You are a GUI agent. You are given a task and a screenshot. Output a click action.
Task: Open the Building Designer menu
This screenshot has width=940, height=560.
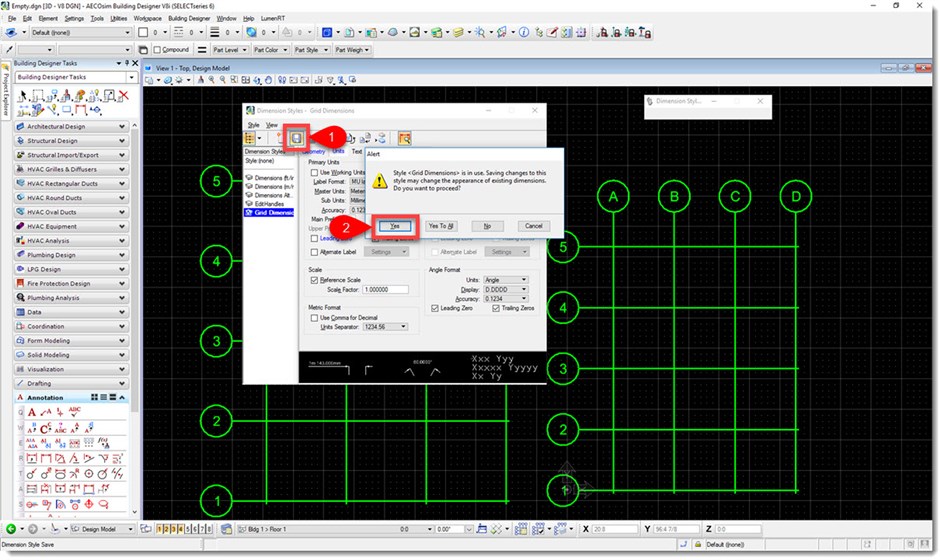189,19
